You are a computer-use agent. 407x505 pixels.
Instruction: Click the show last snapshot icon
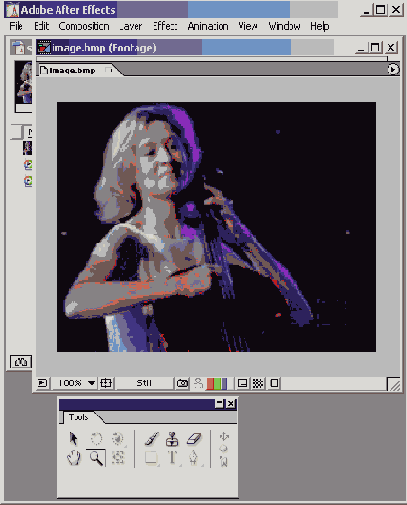[x=198, y=383]
